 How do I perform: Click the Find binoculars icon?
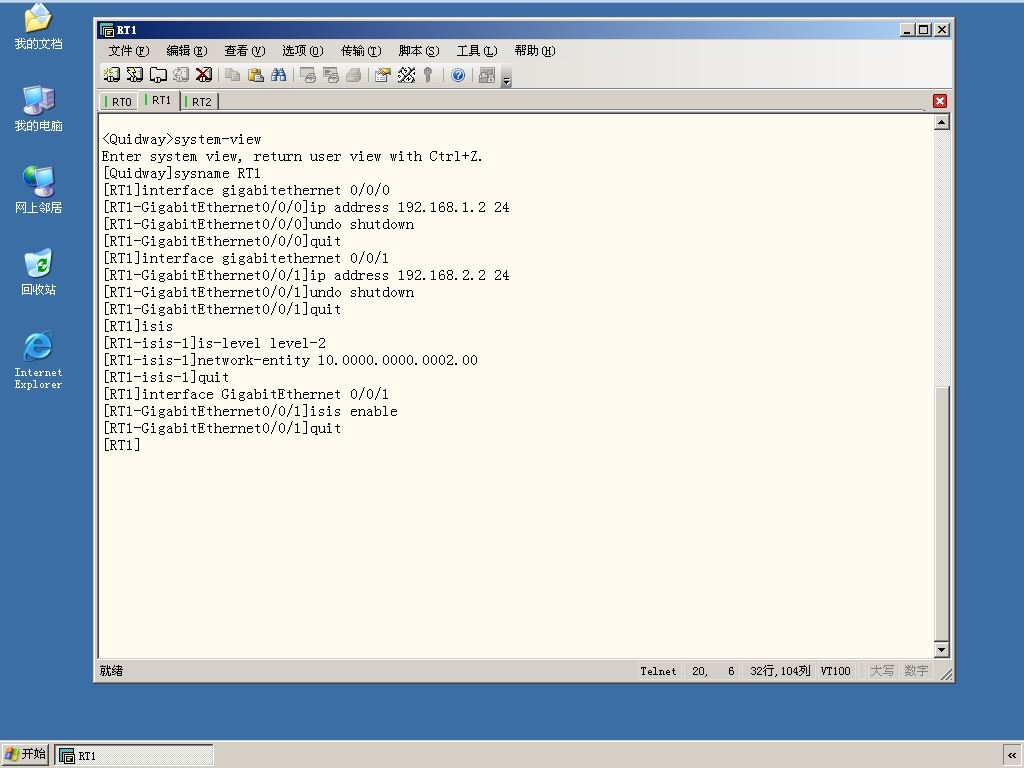278,75
